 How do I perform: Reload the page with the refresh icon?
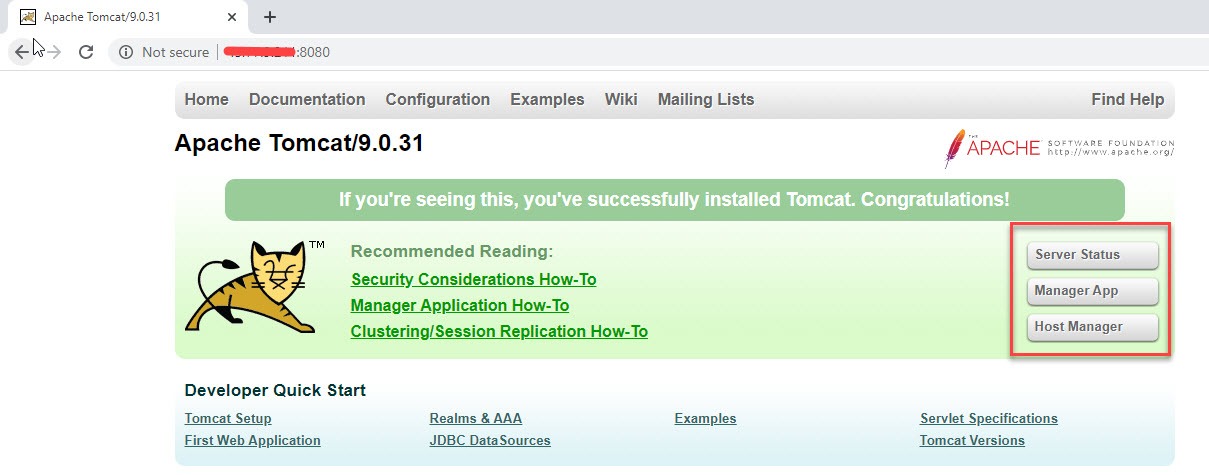pyautogui.click(x=86, y=52)
